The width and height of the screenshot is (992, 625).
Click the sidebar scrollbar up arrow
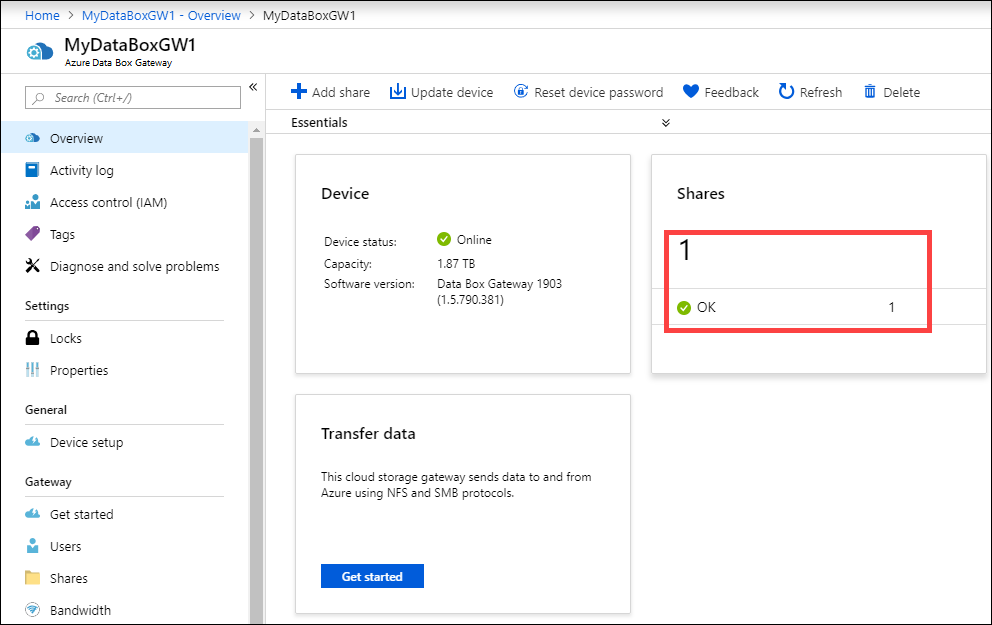click(256, 130)
